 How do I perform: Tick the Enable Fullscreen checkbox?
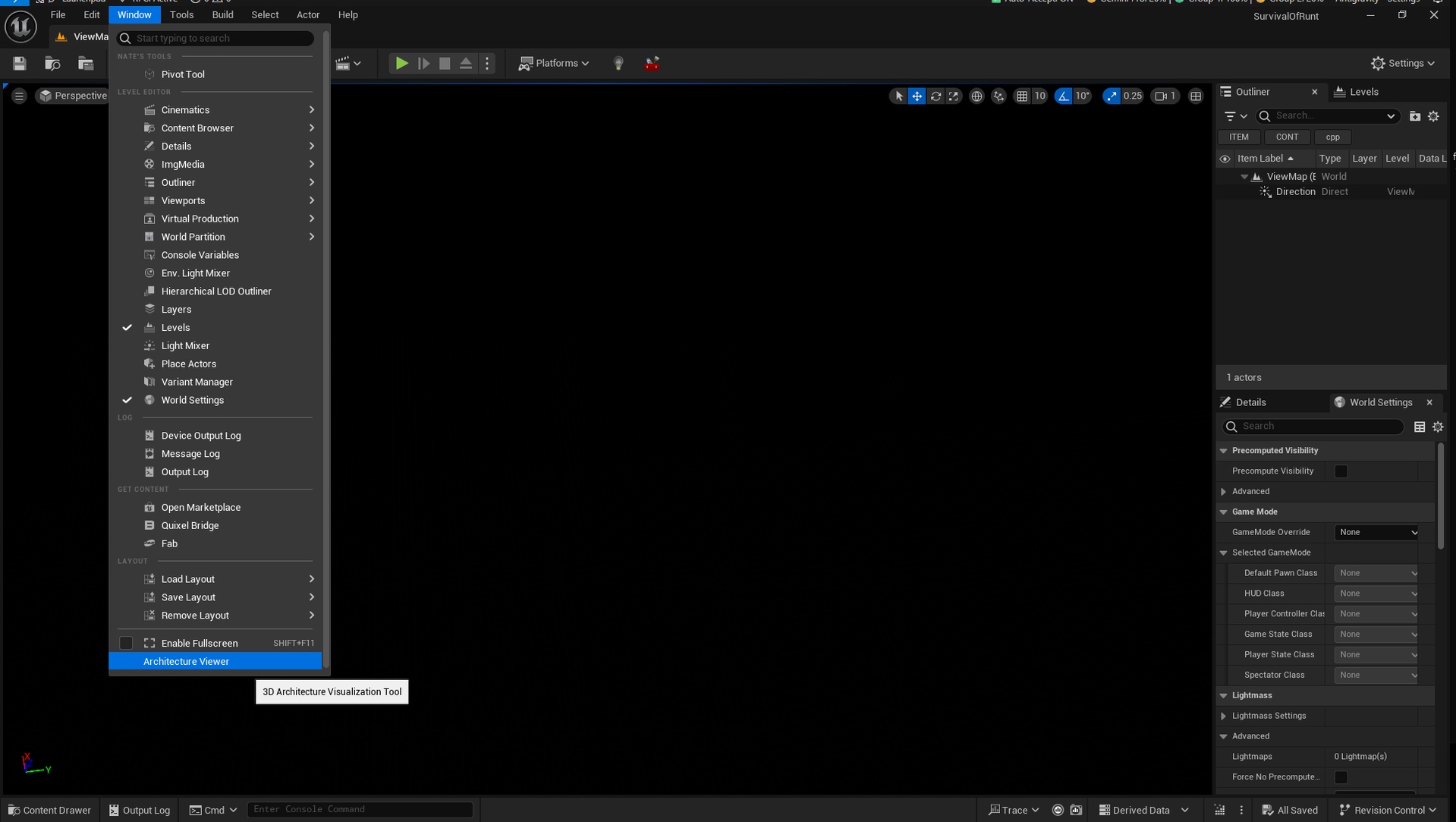pyautogui.click(x=126, y=644)
